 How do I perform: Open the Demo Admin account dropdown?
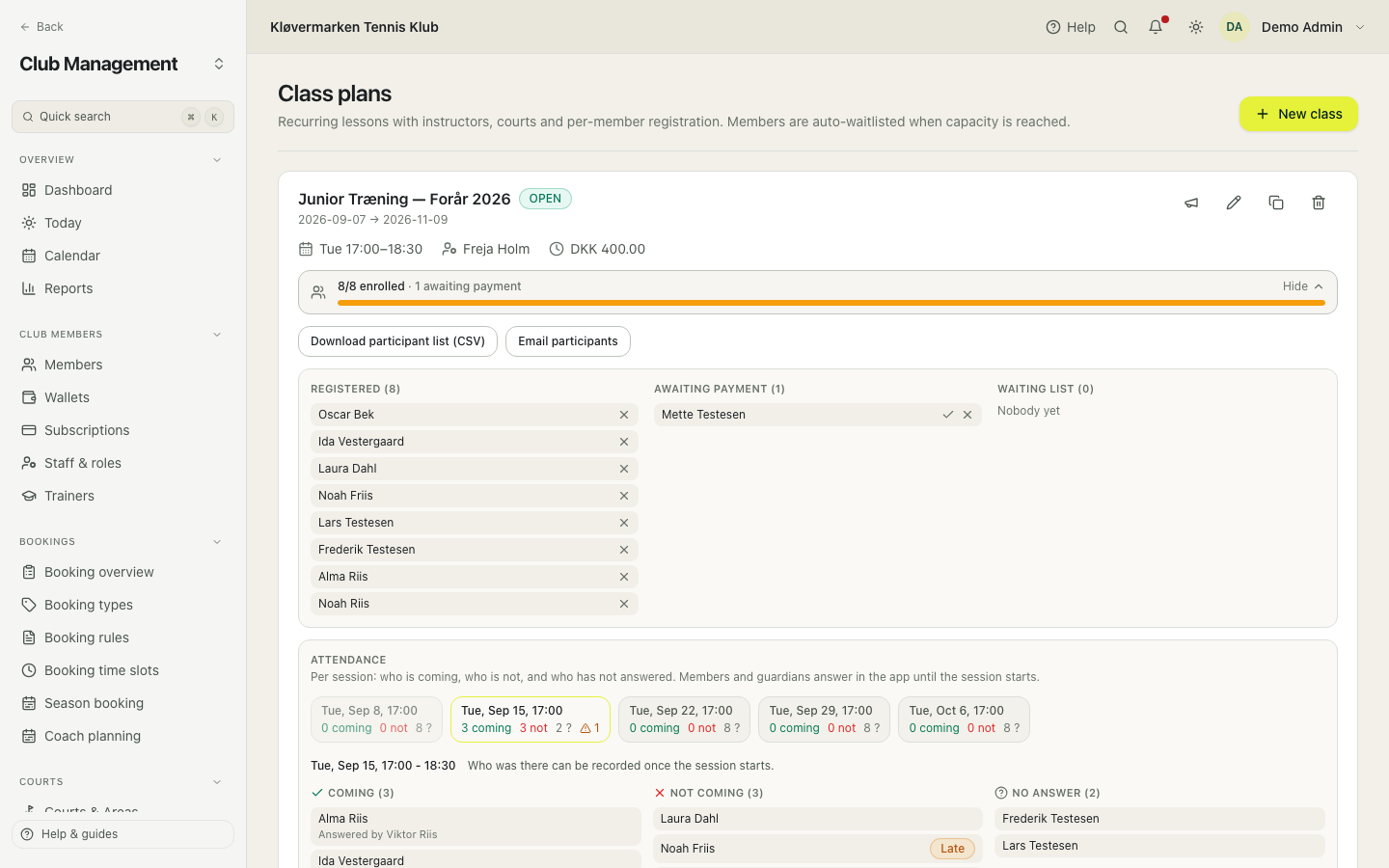coord(1294,27)
